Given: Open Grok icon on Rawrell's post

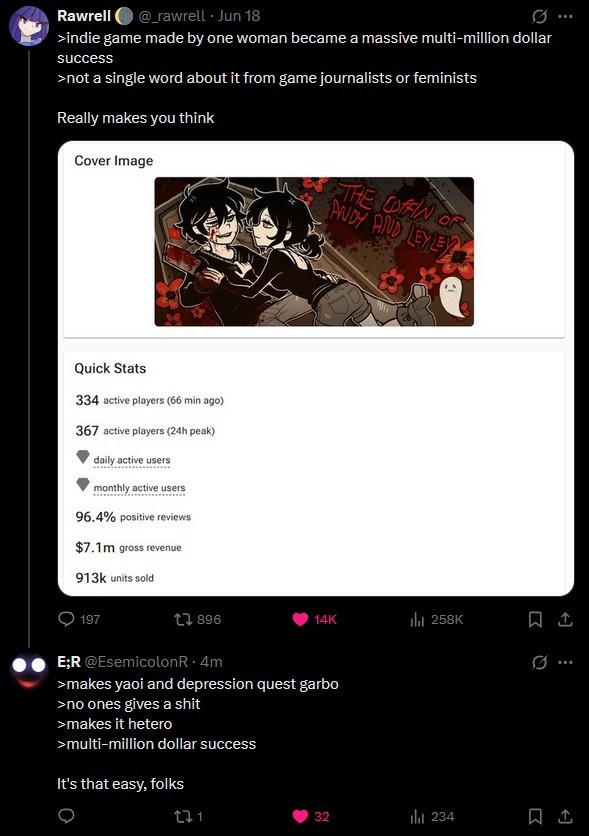Looking at the screenshot, I should 539,17.
